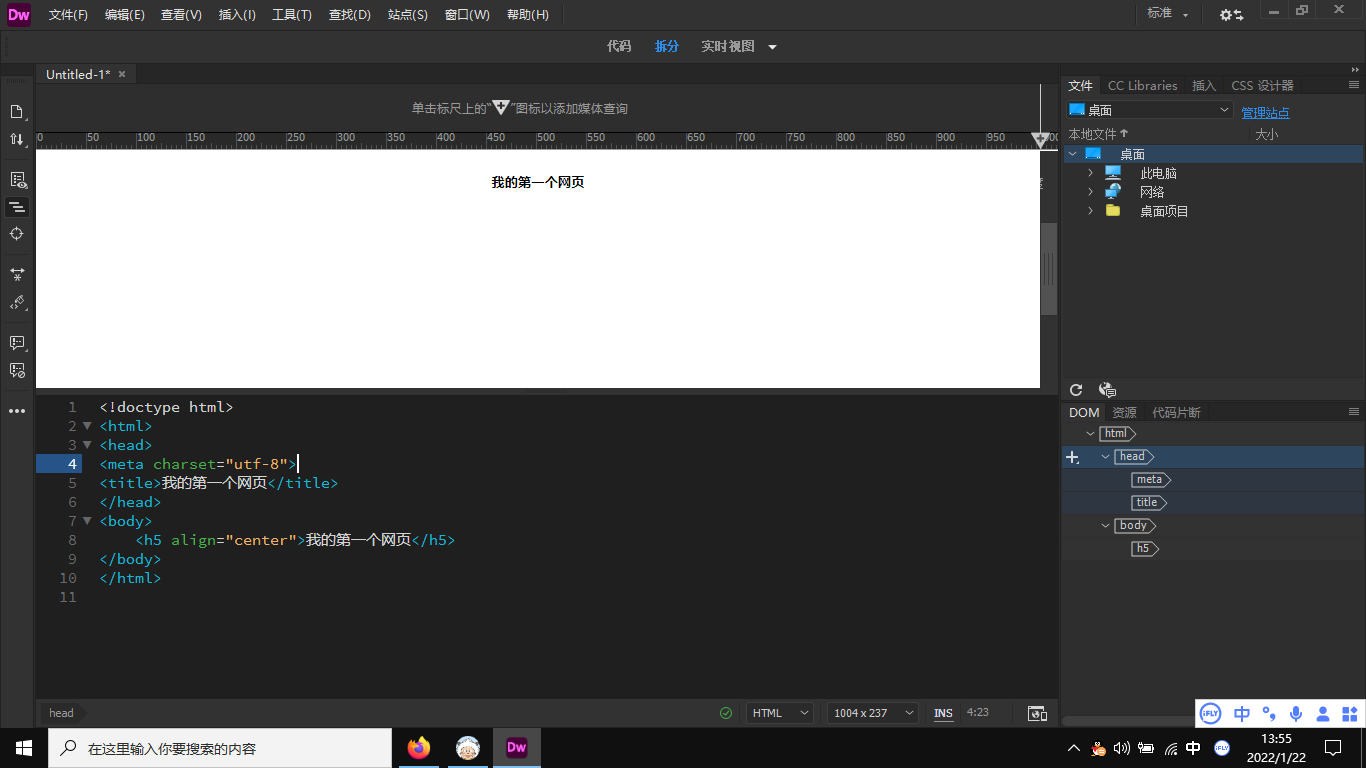The width and height of the screenshot is (1366, 768).
Task: Expand all code arrows icon
Action: (x=17, y=274)
